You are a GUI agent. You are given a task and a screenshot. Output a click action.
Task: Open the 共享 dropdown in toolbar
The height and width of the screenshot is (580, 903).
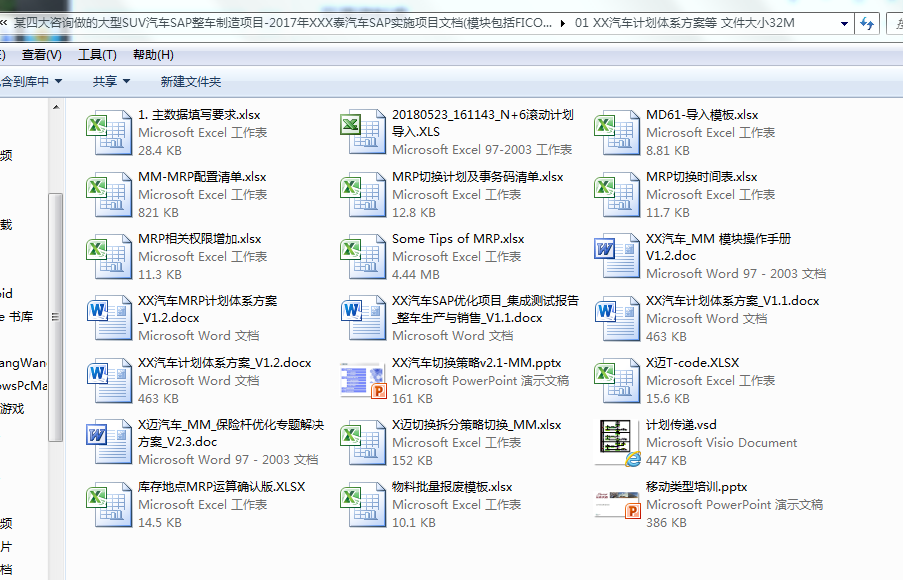pos(111,81)
